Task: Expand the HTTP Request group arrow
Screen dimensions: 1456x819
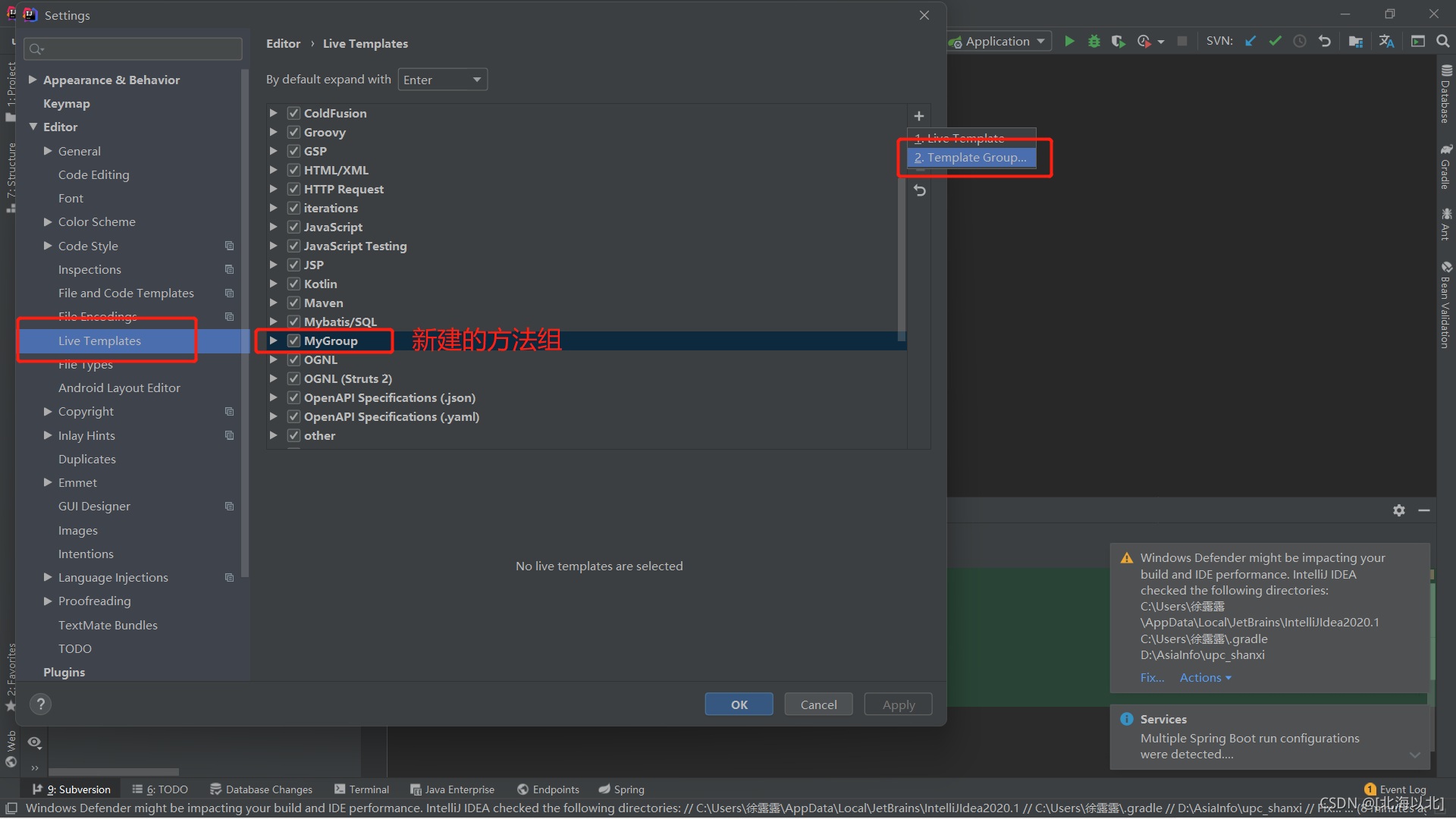Action: point(273,189)
